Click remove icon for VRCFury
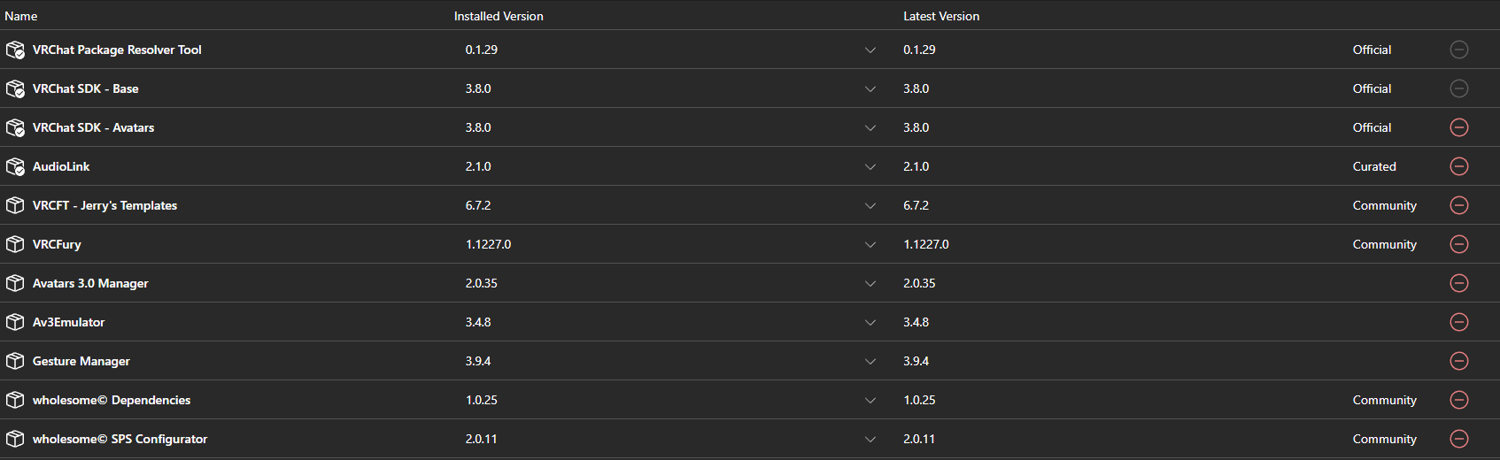The width and height of the screenshot is (1500, 460). (x=1459, y=244)
